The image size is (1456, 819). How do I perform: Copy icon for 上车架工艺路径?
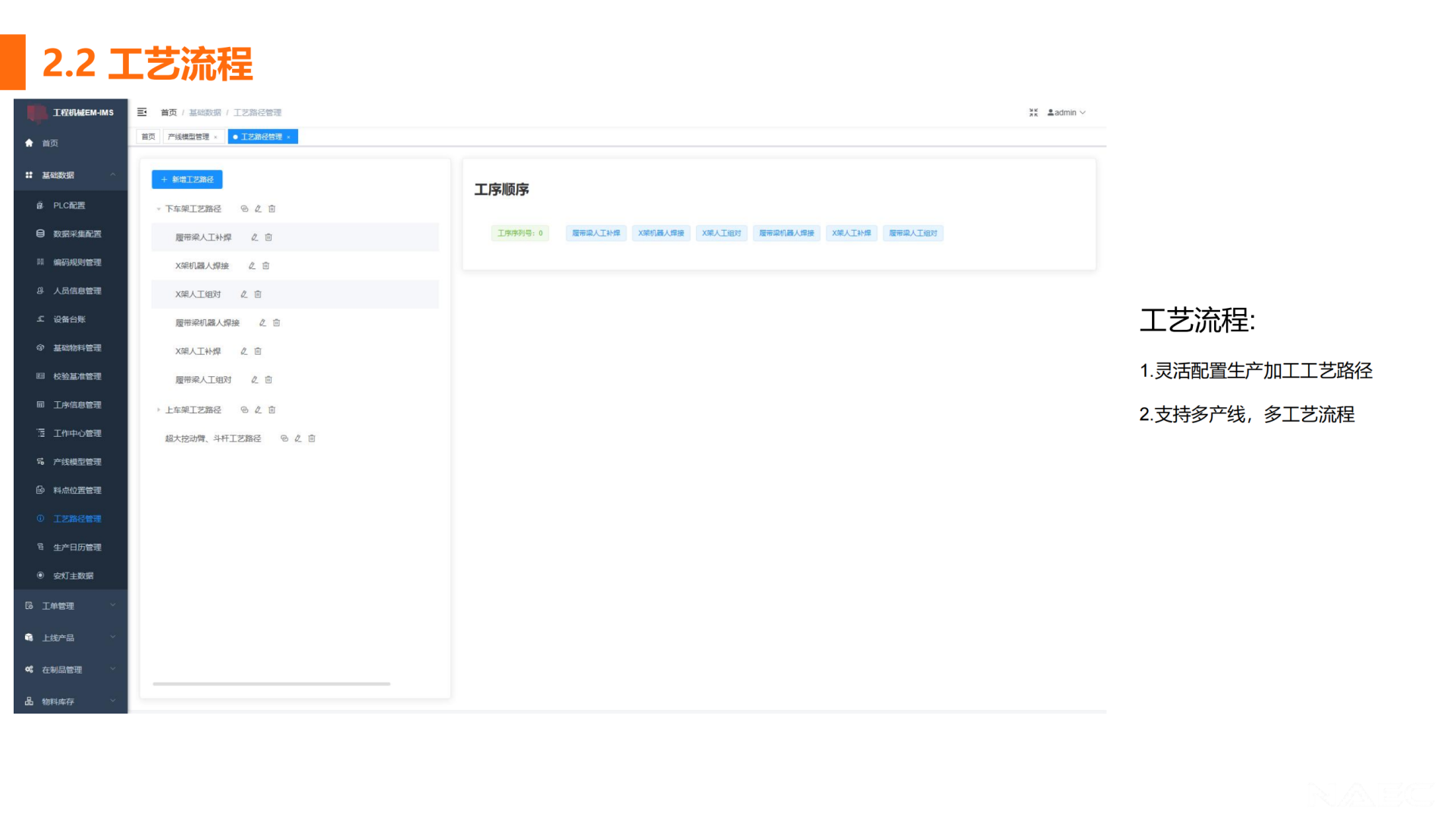[x=244, y=409]
